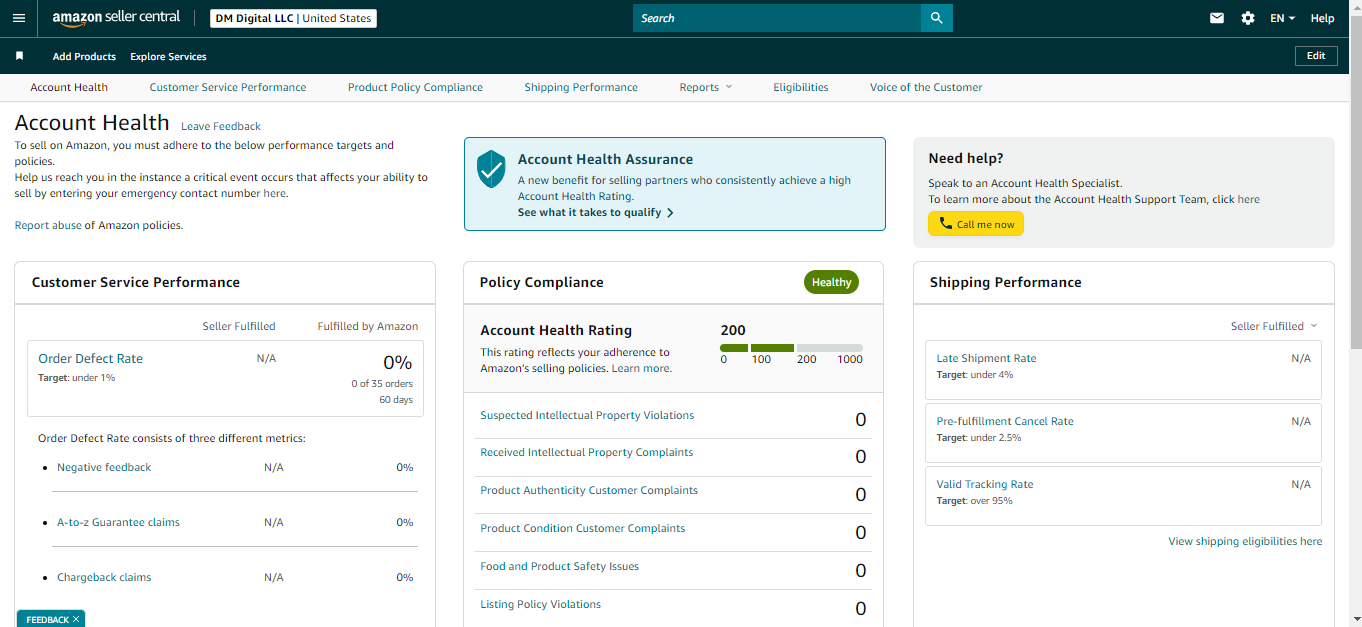Click the Call me now button
The width and height of the screenshot is (1362, 627).
pos(976,224)
